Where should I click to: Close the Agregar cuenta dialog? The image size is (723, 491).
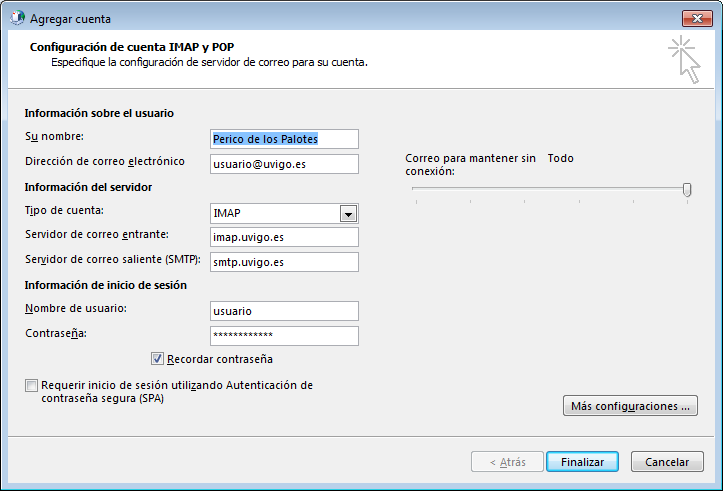(x=696, y=18)
